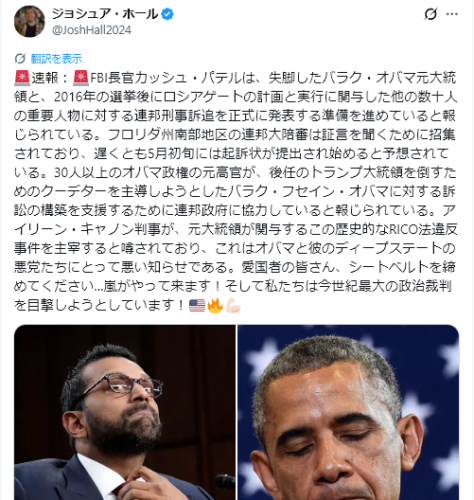Click the first siren emoji before 速報
Image resolution: width=474 pixels, height=500 pixels.
22,78
